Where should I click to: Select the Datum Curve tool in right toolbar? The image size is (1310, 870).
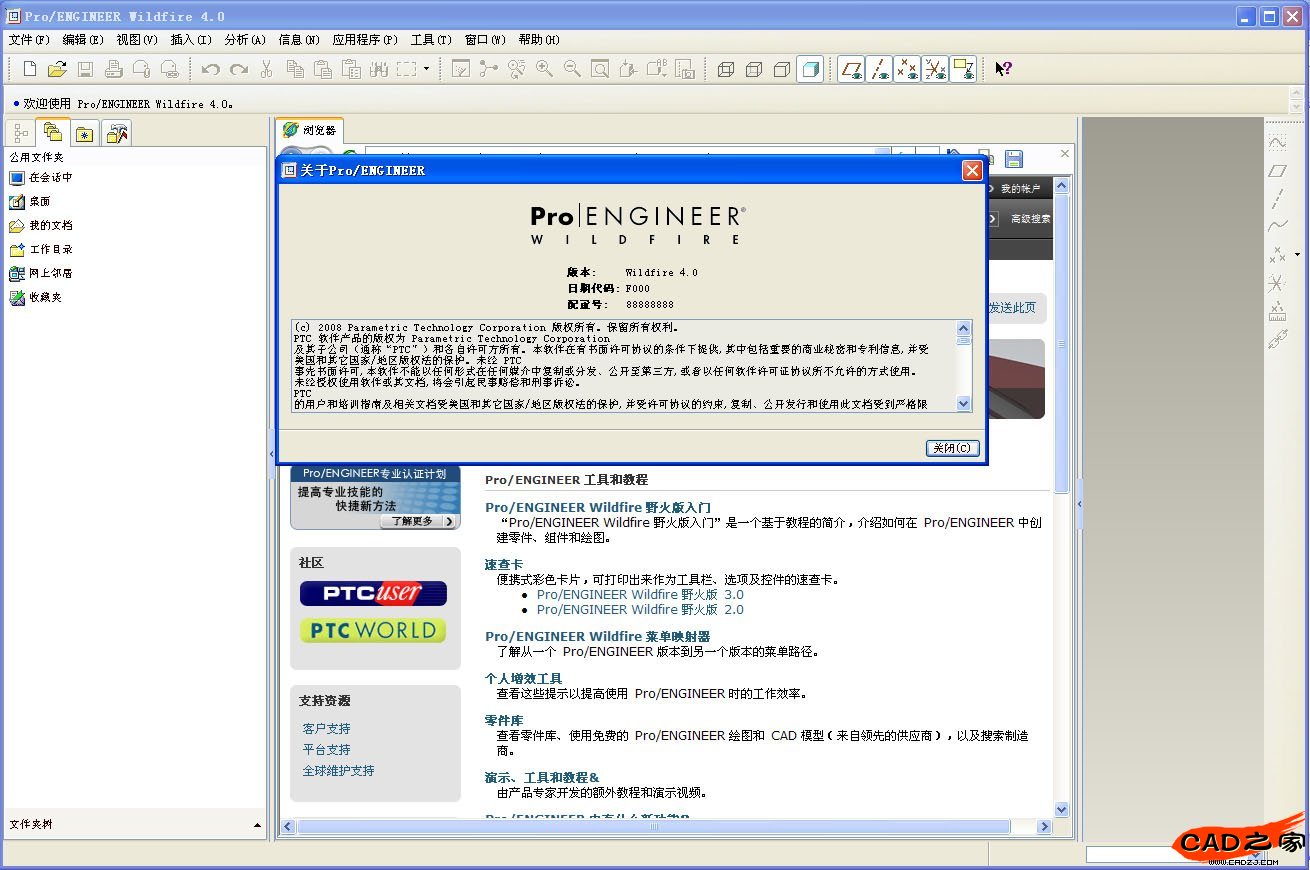[x=1277, y=226]
